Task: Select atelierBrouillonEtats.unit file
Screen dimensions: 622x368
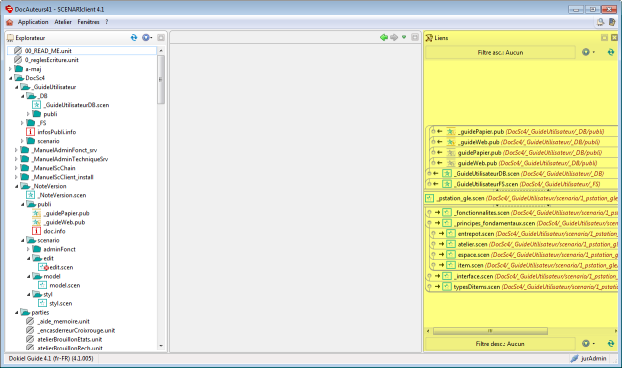Action: pyautogui.click(x=70, y=340)
